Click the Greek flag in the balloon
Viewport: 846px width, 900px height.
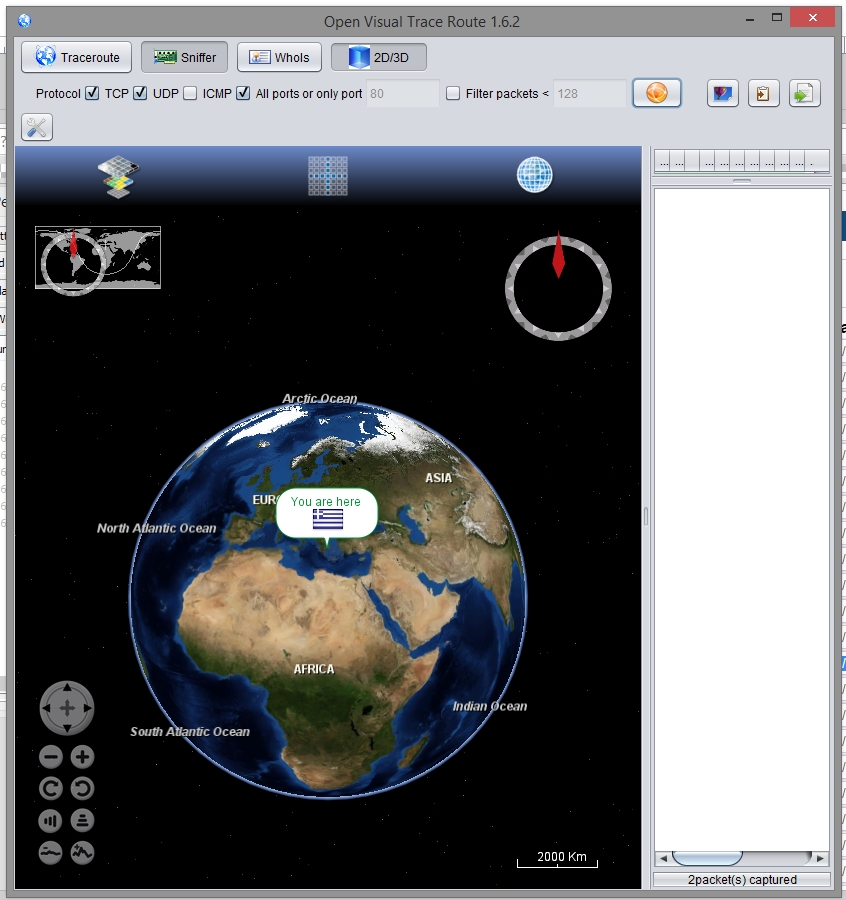click(x=328, y=519)
